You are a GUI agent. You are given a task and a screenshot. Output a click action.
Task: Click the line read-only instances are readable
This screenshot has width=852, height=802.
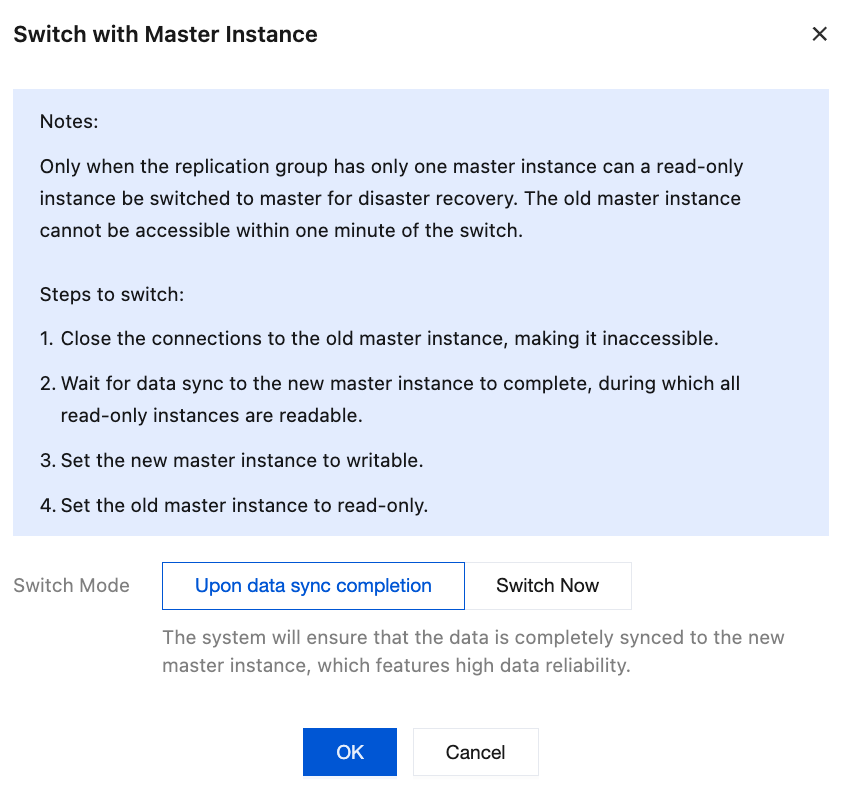click(x=210, y=415)
